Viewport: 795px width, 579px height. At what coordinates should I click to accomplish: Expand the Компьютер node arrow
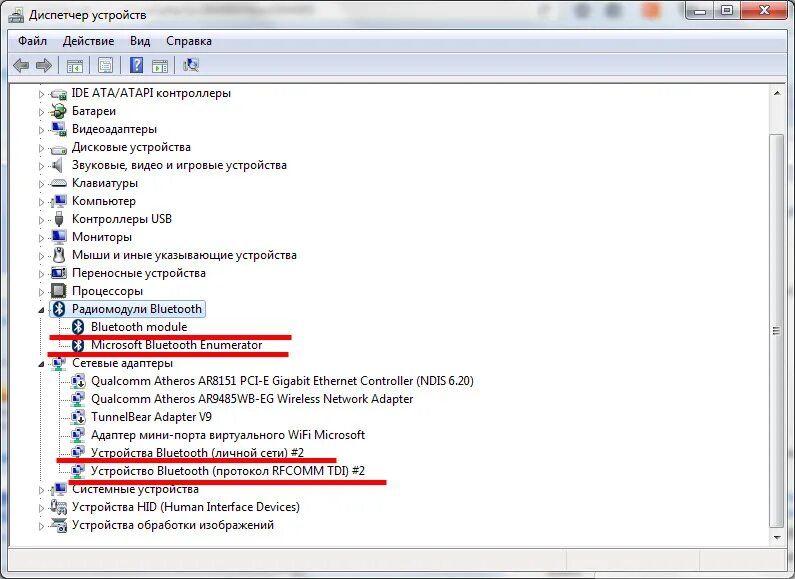click(x=42, y=202)
